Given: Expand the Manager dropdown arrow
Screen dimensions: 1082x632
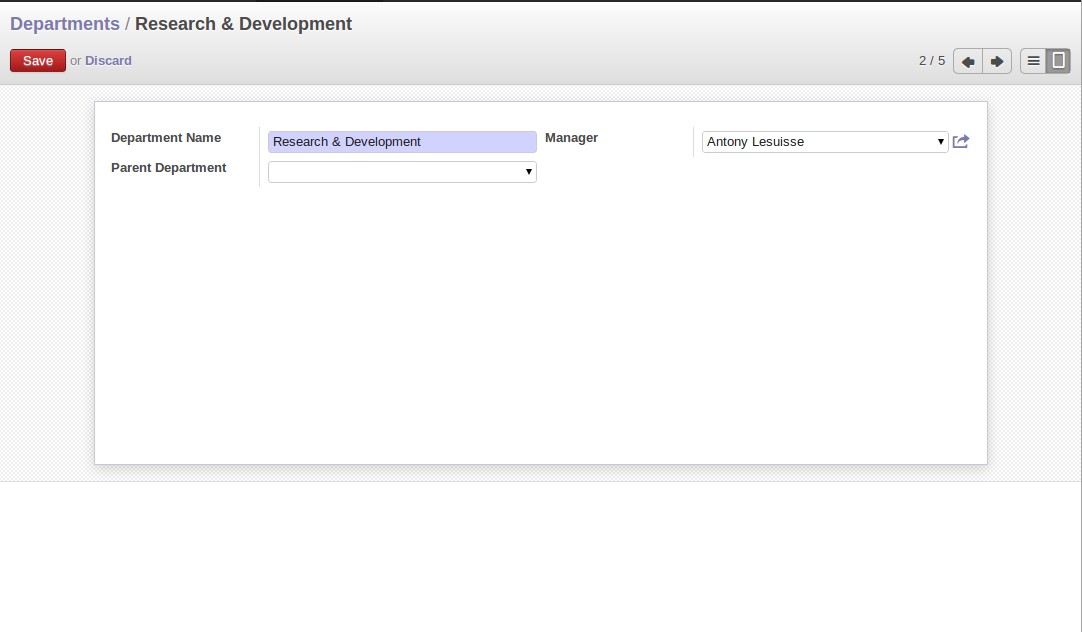Looking at the screenshot, I should click(941, 142).
